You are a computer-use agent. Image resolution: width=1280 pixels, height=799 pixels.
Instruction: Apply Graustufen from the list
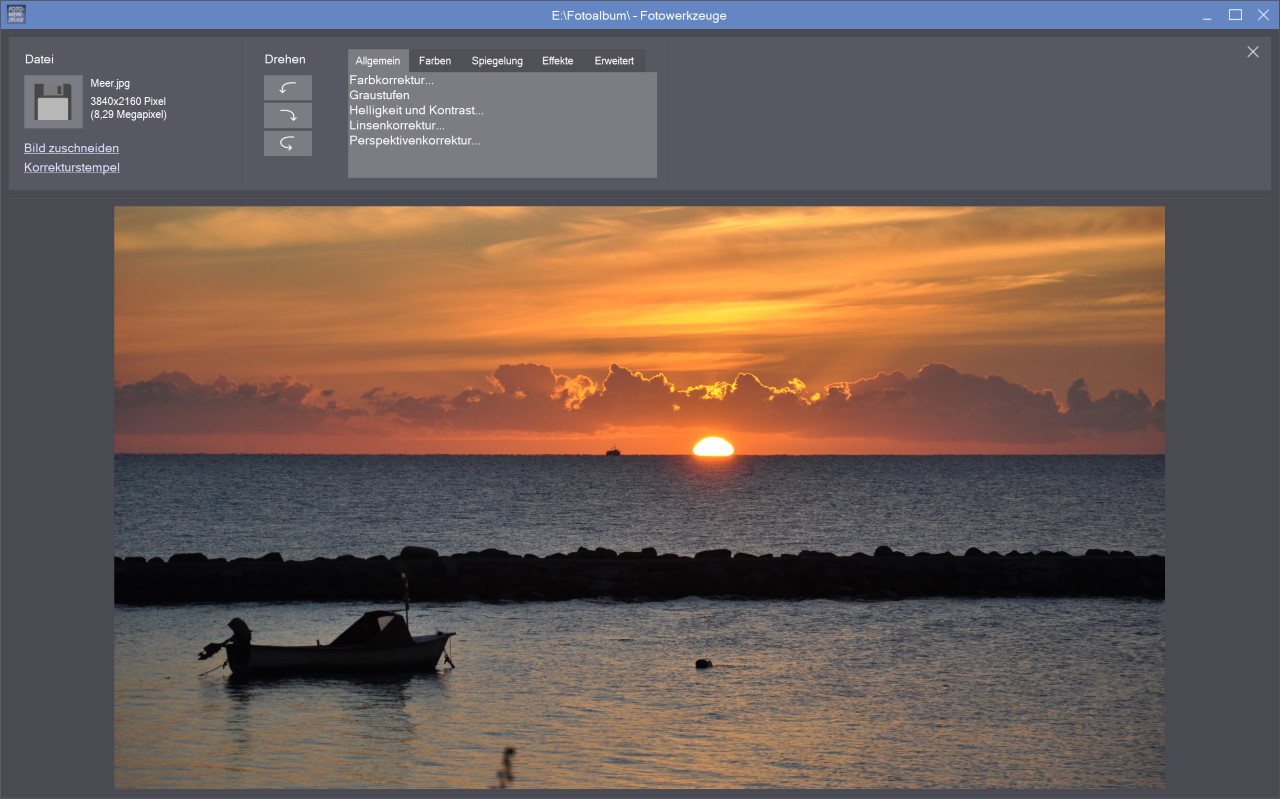379,95
